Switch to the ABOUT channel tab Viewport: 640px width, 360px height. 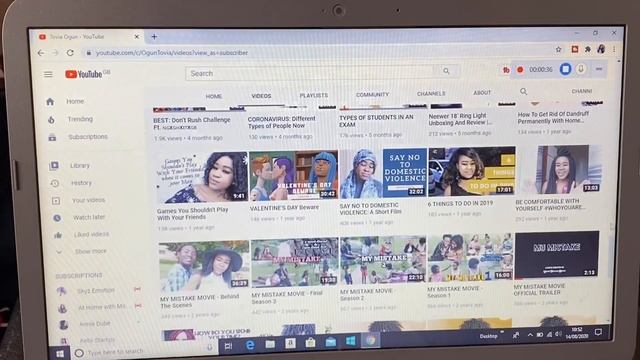(x=482, y=93)
